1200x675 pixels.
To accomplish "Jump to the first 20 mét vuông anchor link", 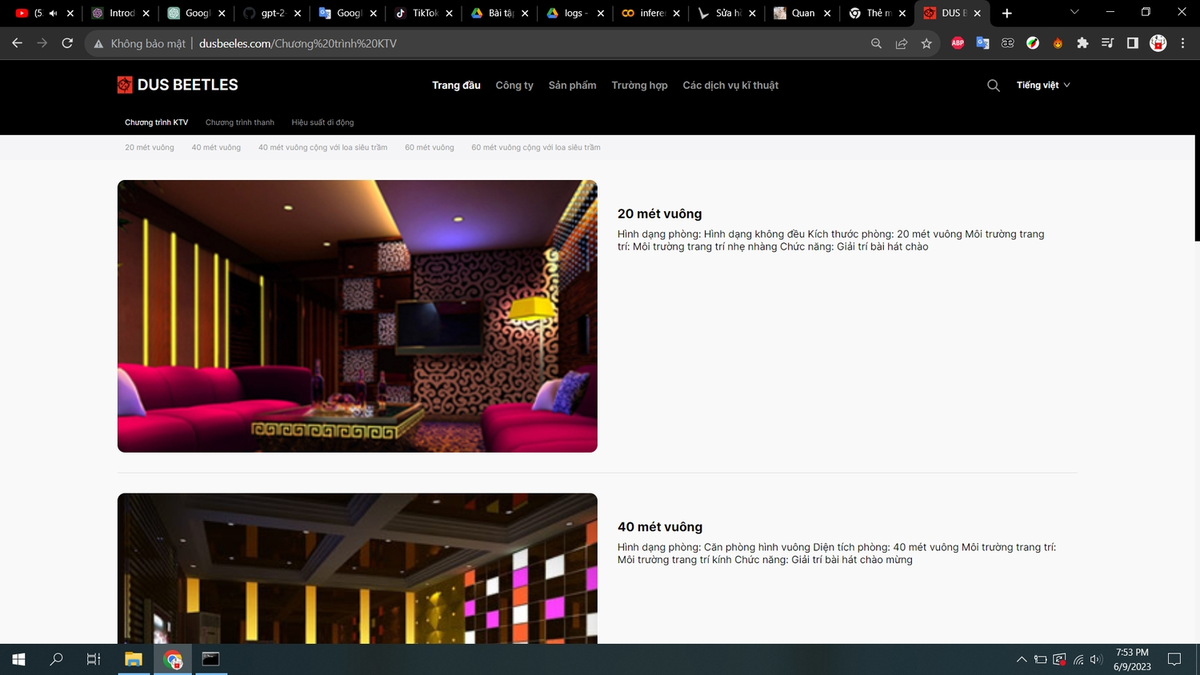I will tap(149, 147).
